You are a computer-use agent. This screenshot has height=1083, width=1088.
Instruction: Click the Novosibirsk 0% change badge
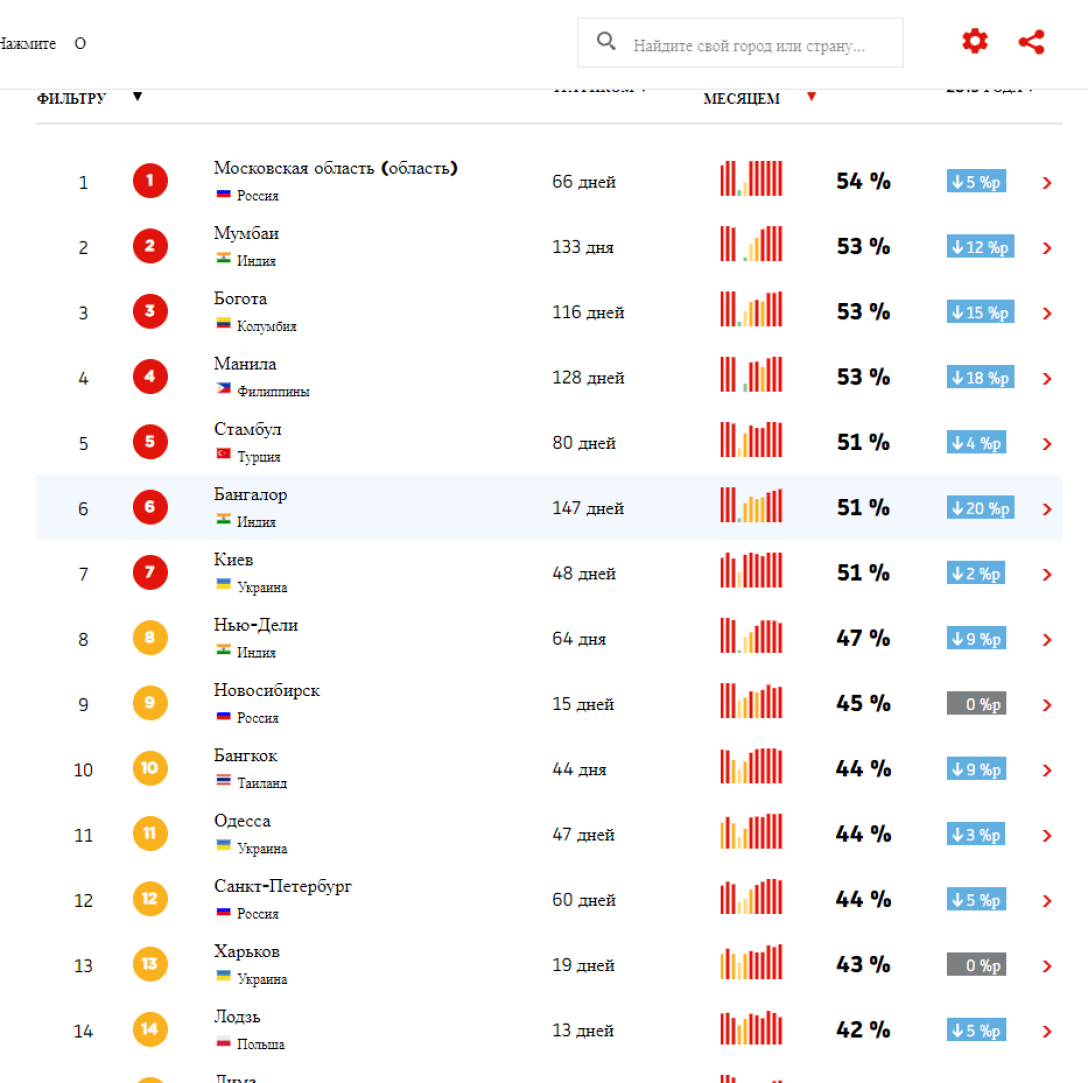click(976, 704)
